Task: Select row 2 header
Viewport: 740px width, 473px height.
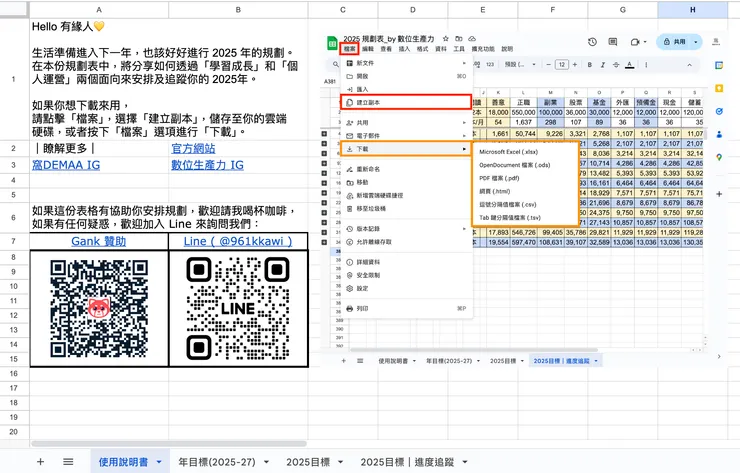Action: point(14,149)
